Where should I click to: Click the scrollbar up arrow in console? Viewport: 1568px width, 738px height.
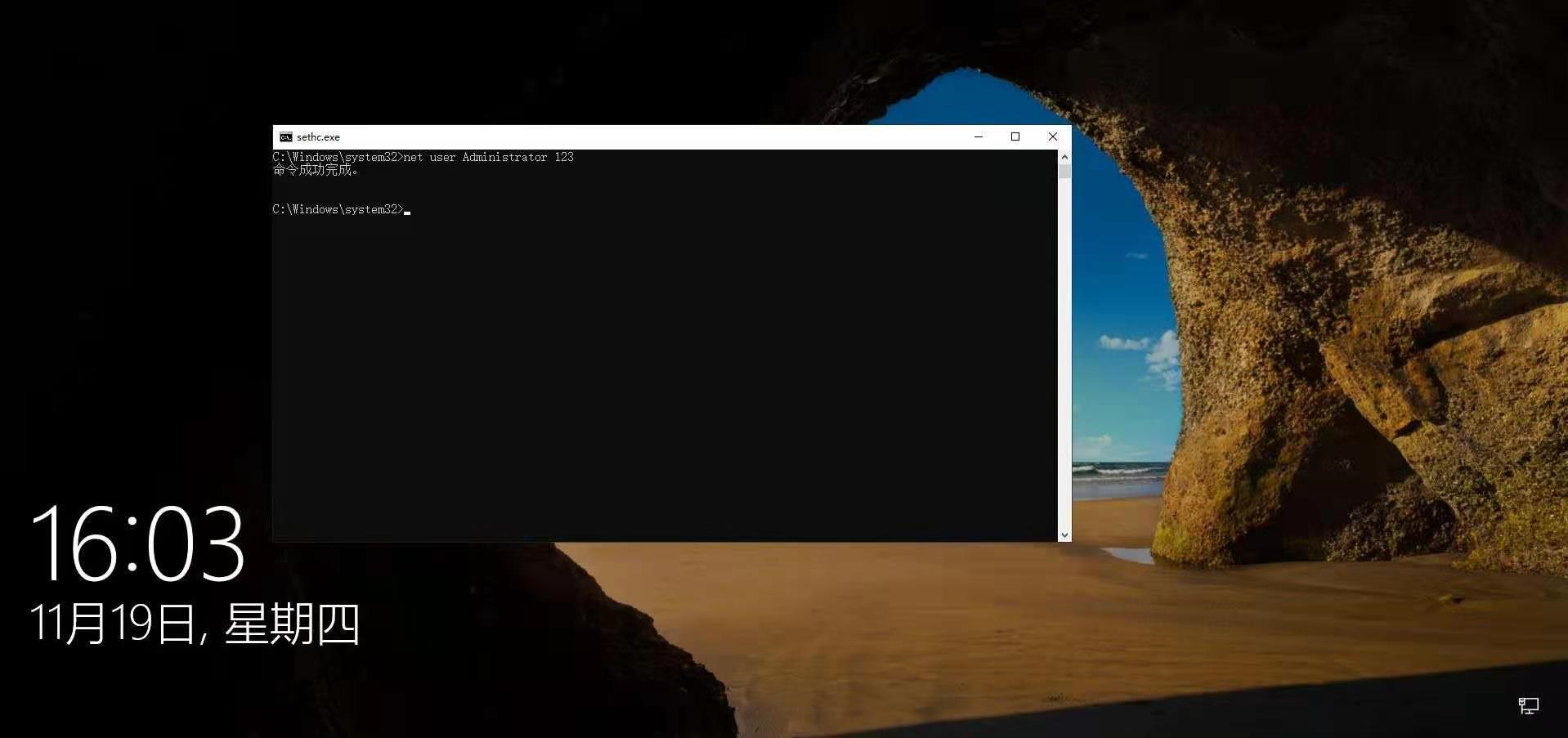click(1064, 156)
